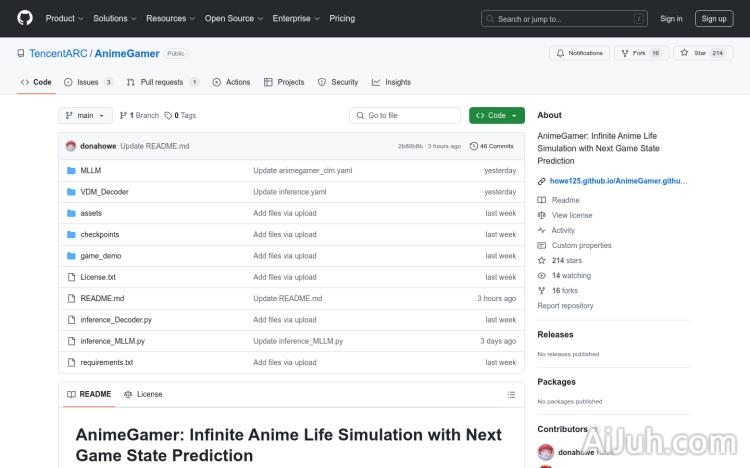Screen dimensions: 750x468
Task: Click the GitHub logo icon
Action: [25, 18]
